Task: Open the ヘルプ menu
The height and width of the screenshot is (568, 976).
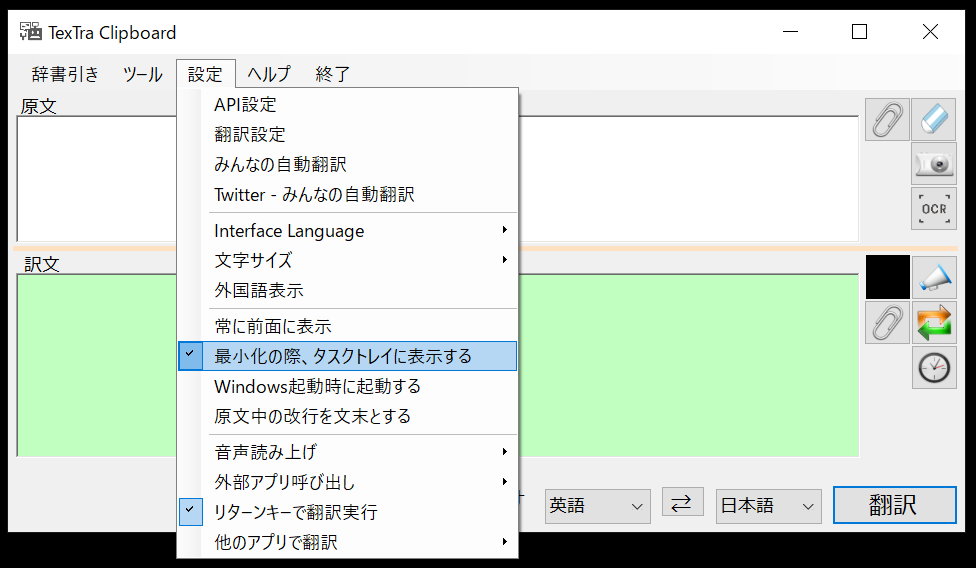Action: coord(269,74)
